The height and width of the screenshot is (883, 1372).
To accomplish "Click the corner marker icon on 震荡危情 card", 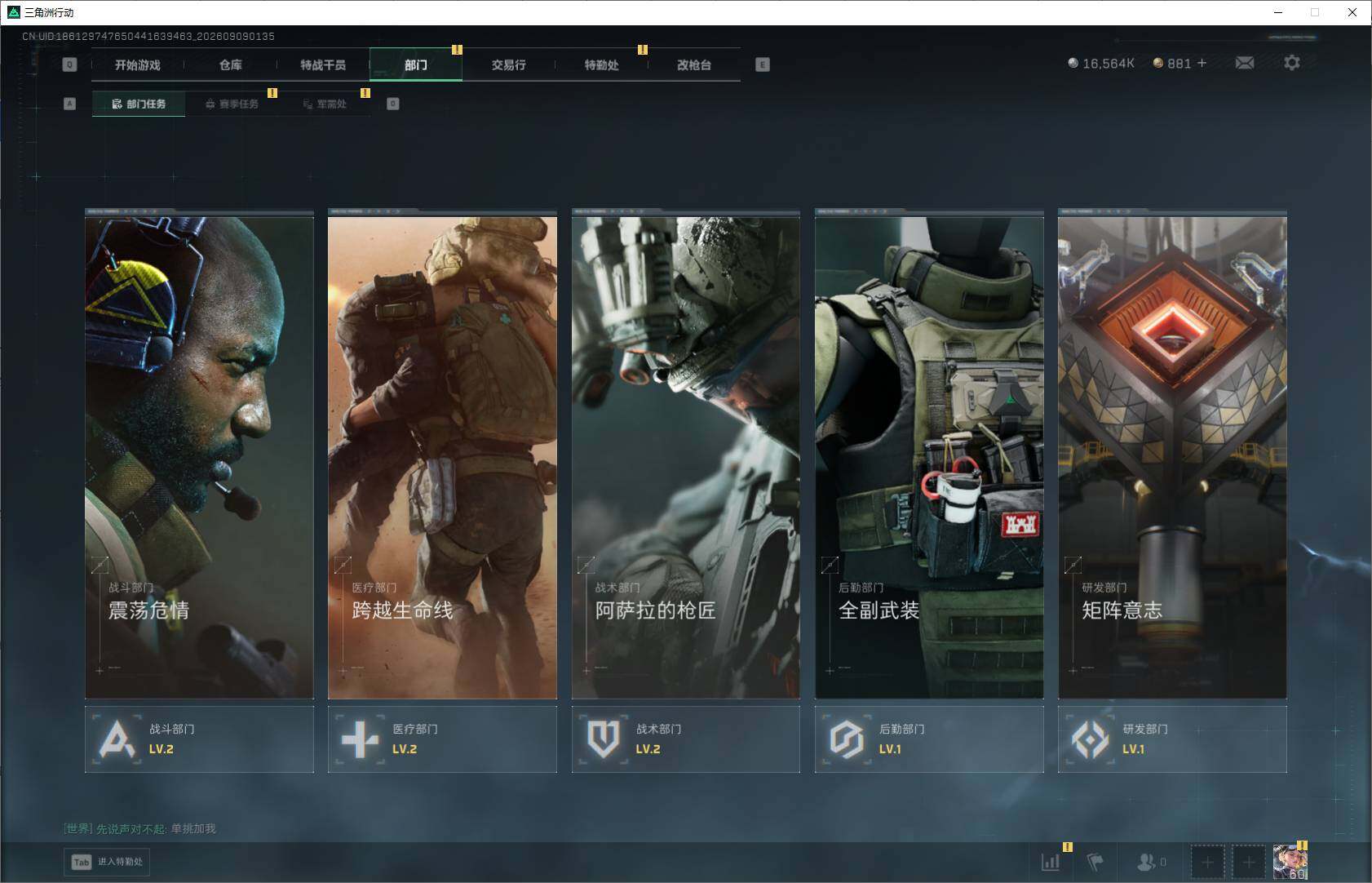I will (x=100, y=565).
